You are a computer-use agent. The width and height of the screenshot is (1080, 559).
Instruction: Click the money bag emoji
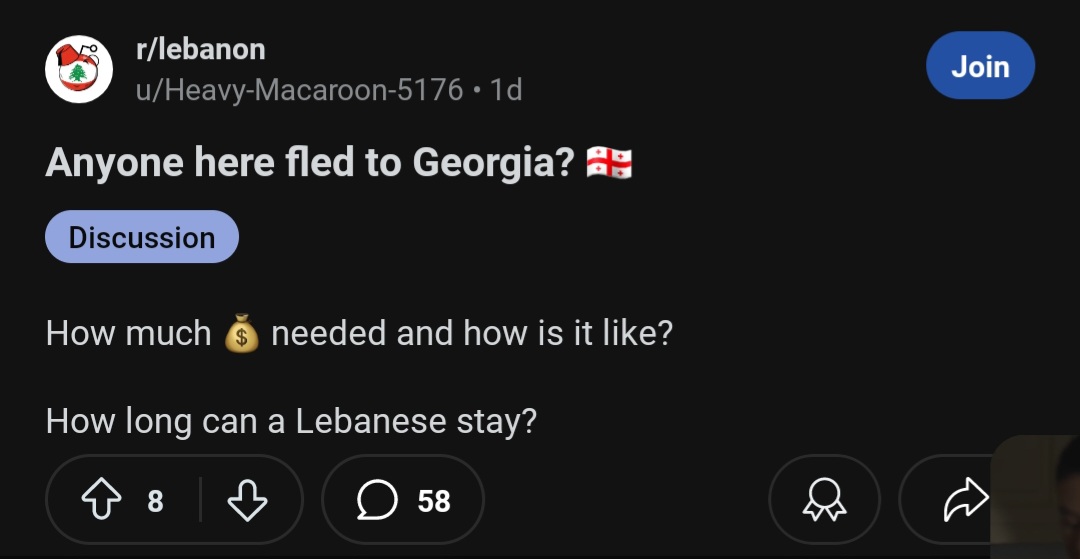pyautogui.click(x=241, y=333)
